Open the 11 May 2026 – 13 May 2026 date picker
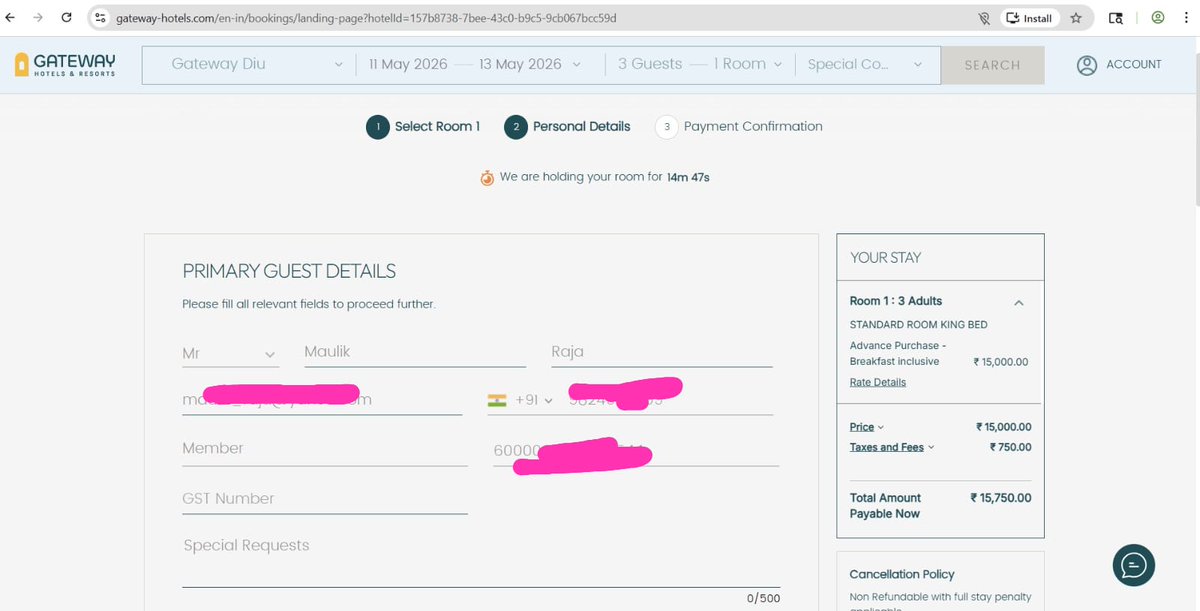The width and height of the screenshot is (1200, 611). click(x=473, y=64)
